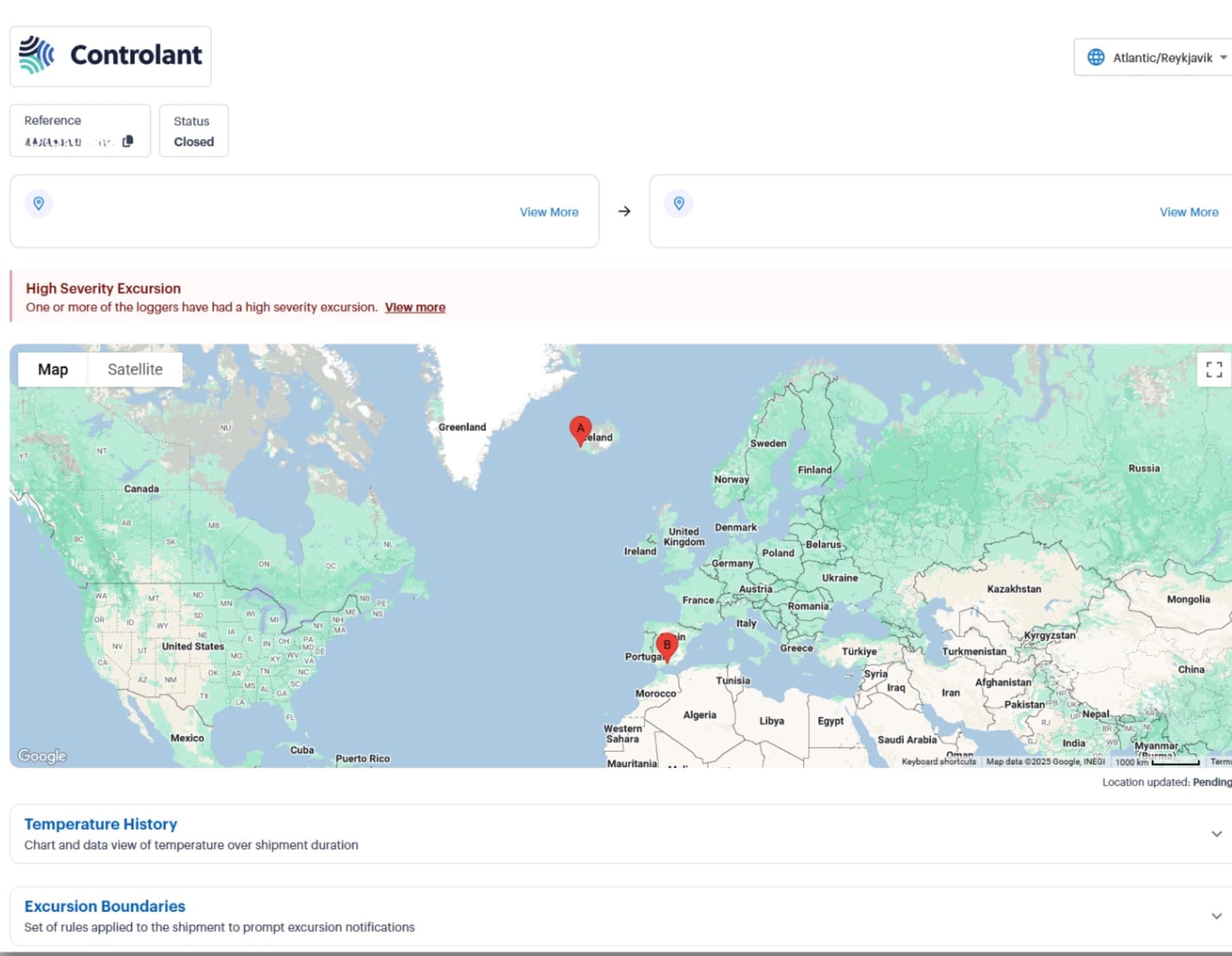Select map marker B on Spain
Screen dimensions: 1232x956
[x=667, y=647]
